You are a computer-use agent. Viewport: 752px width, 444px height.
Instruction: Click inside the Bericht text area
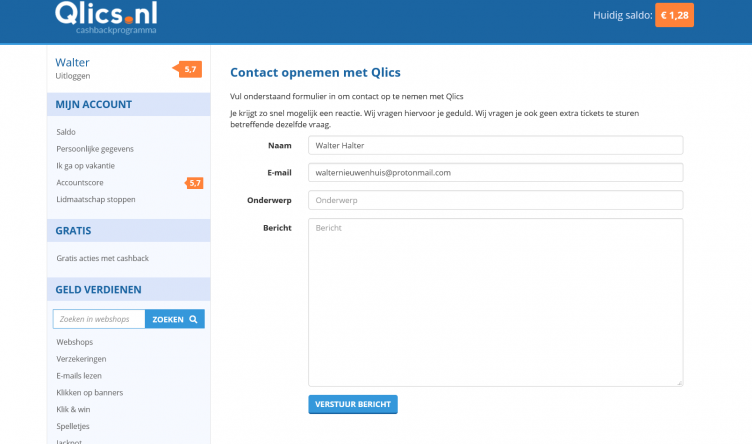click(x=495, y=300)
